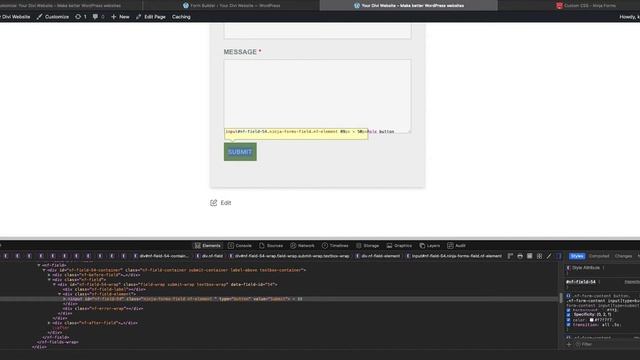Expand the selected input nf-field-54 node

(64, 299)
